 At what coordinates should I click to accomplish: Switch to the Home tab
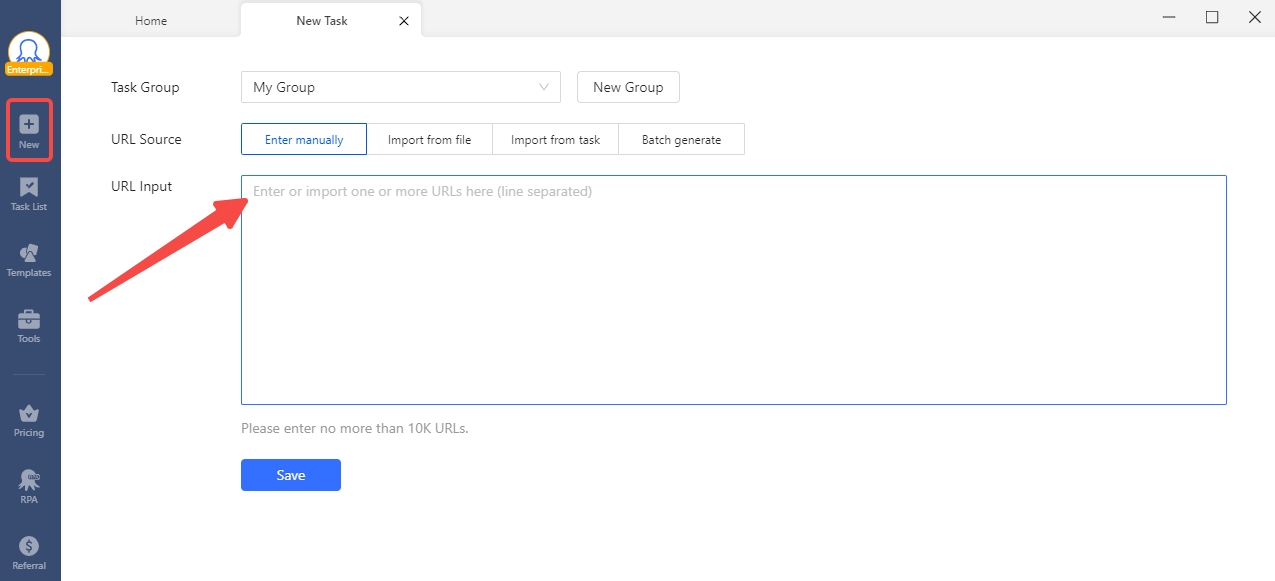(x=151, y=21)
